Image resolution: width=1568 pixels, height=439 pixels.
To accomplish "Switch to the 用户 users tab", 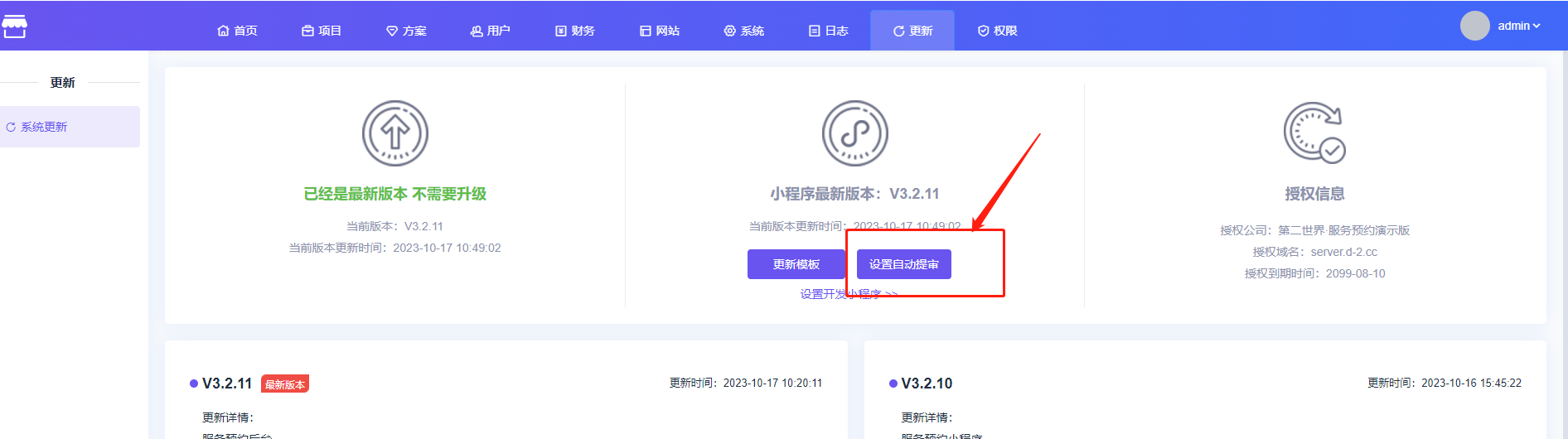I will click(x=490, y=31).
